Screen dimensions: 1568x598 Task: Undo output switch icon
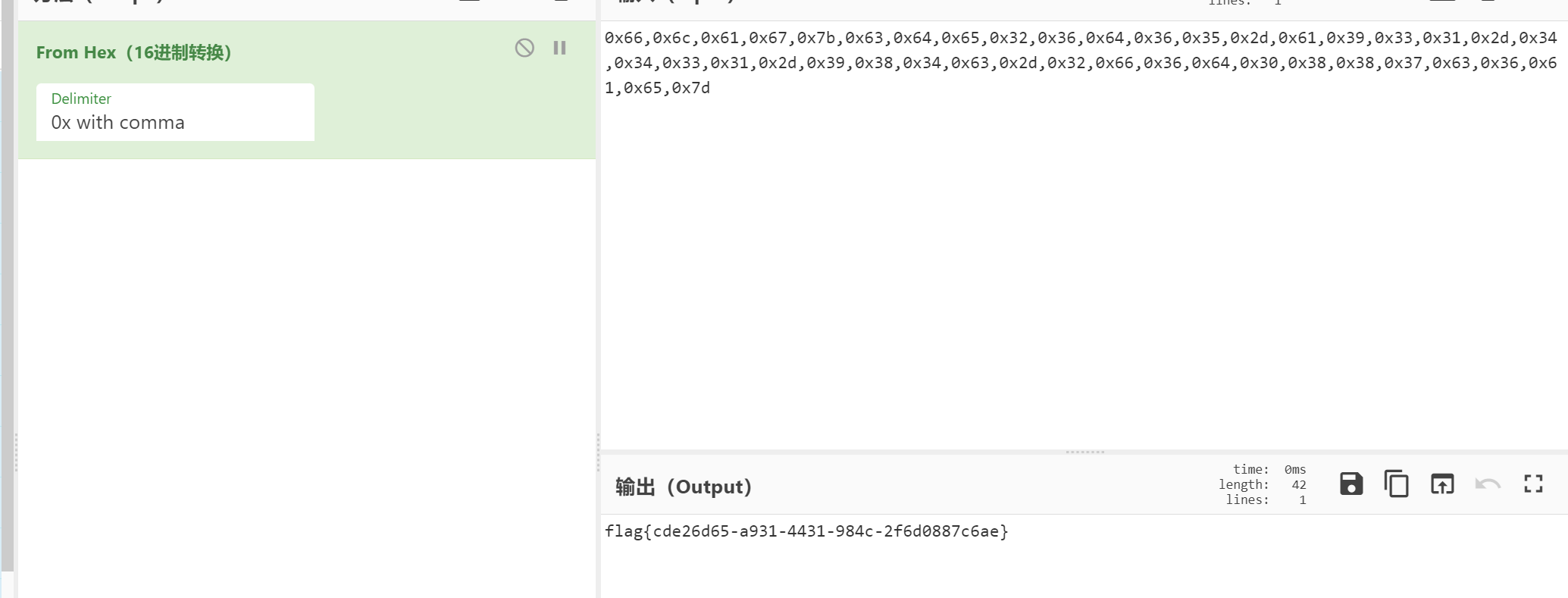(1488, 484)
